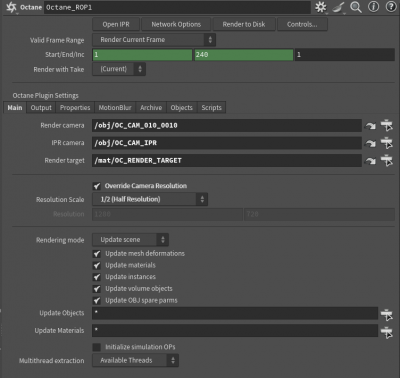Jump to IPR camera operator arrow
400x378 pixels.
tap(370, 143)
